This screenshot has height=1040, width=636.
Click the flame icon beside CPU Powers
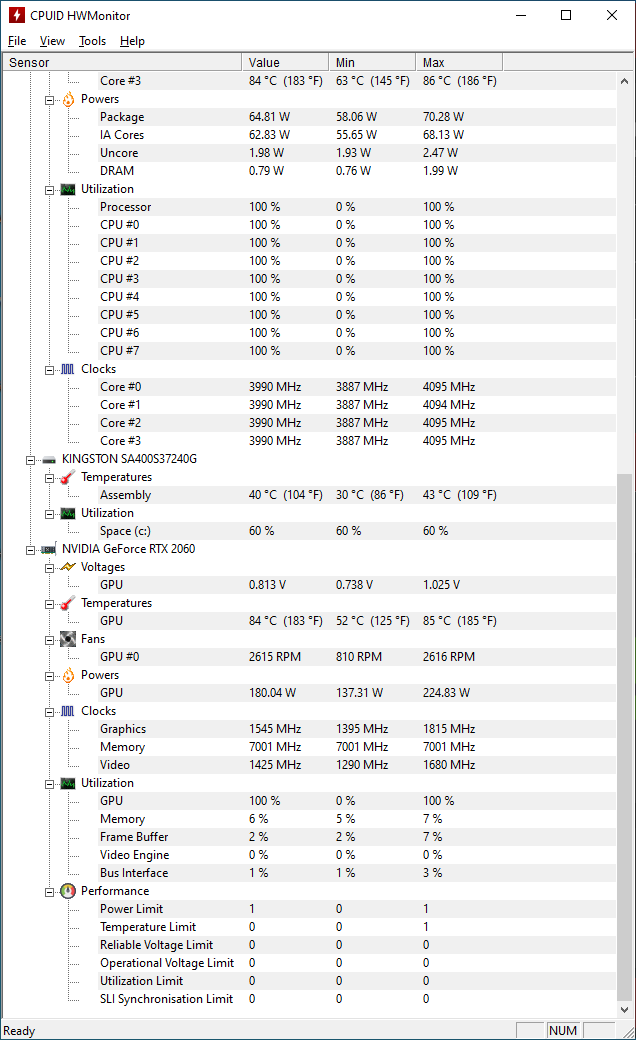pyautogui.click(x=68, y=99)
